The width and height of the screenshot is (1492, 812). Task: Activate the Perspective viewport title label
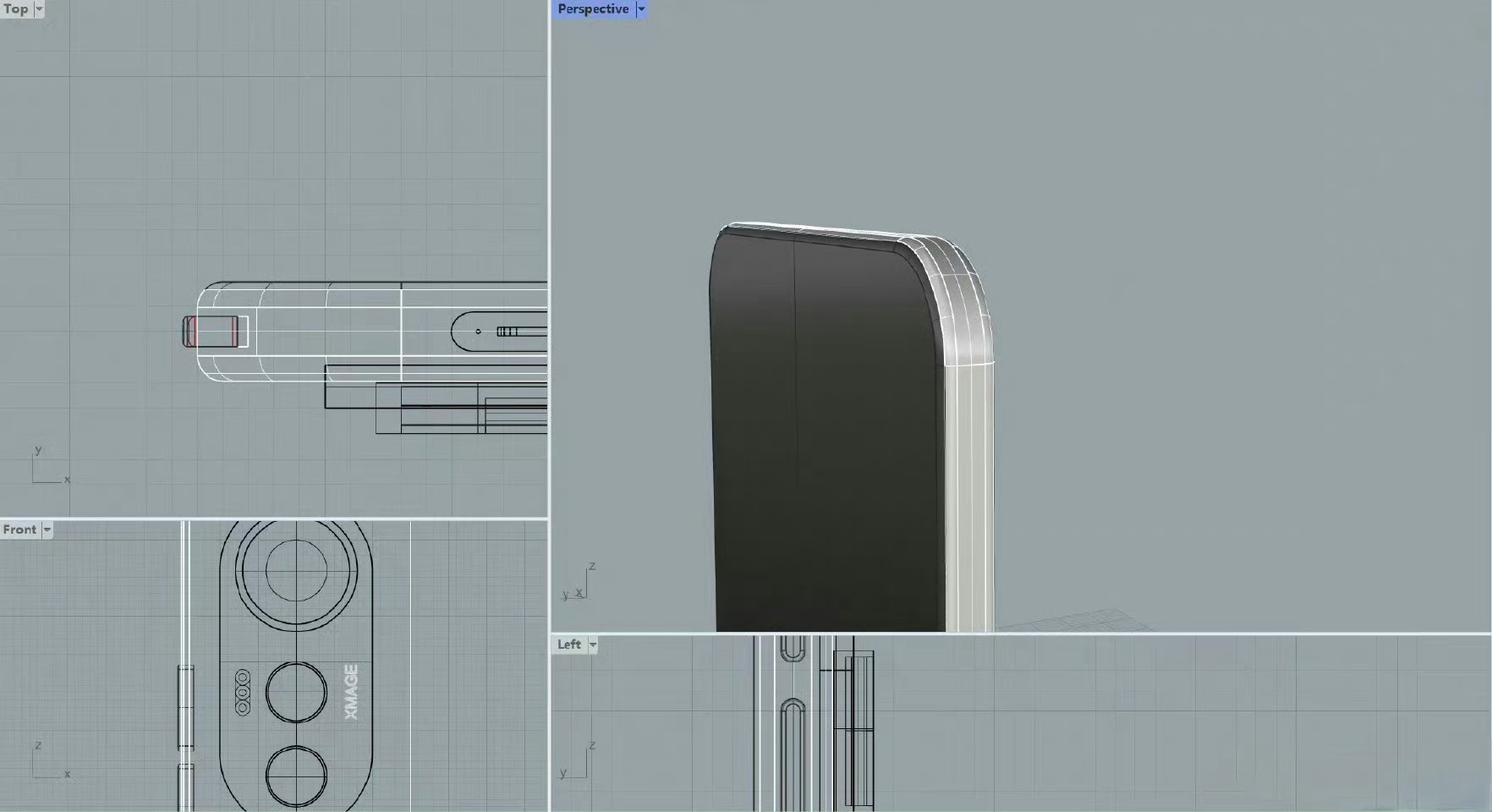pyautogui.click(x=593, y=9)
